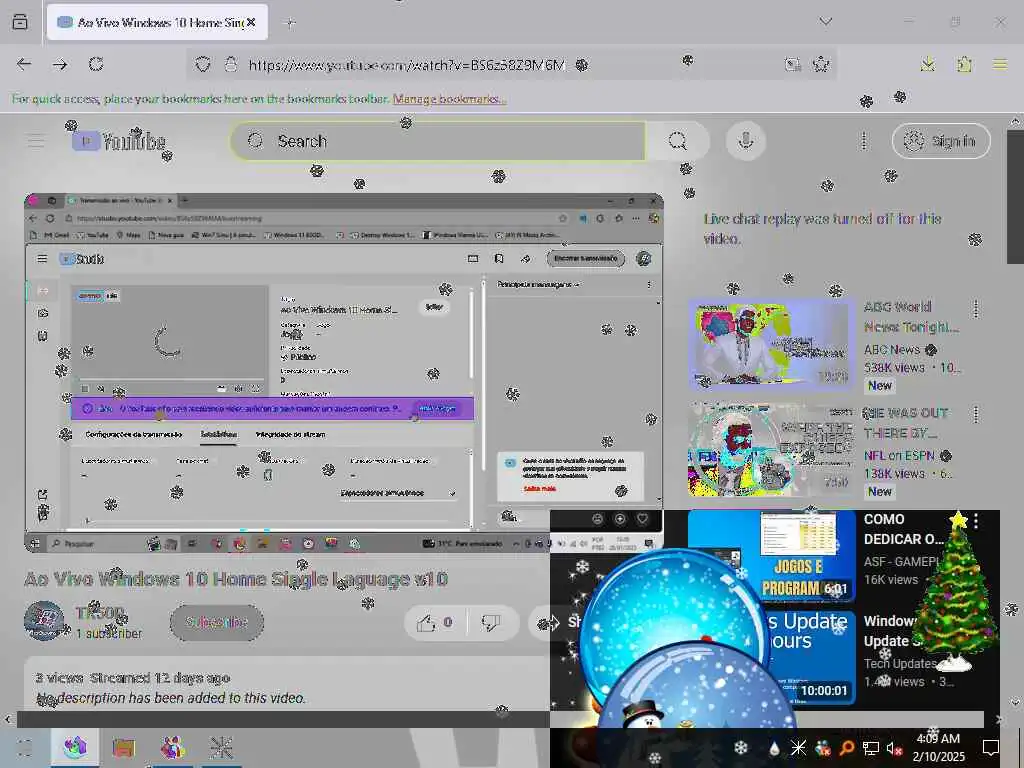
Task: Open the YouTube guide hamburger menu
Action: (36, 141)
